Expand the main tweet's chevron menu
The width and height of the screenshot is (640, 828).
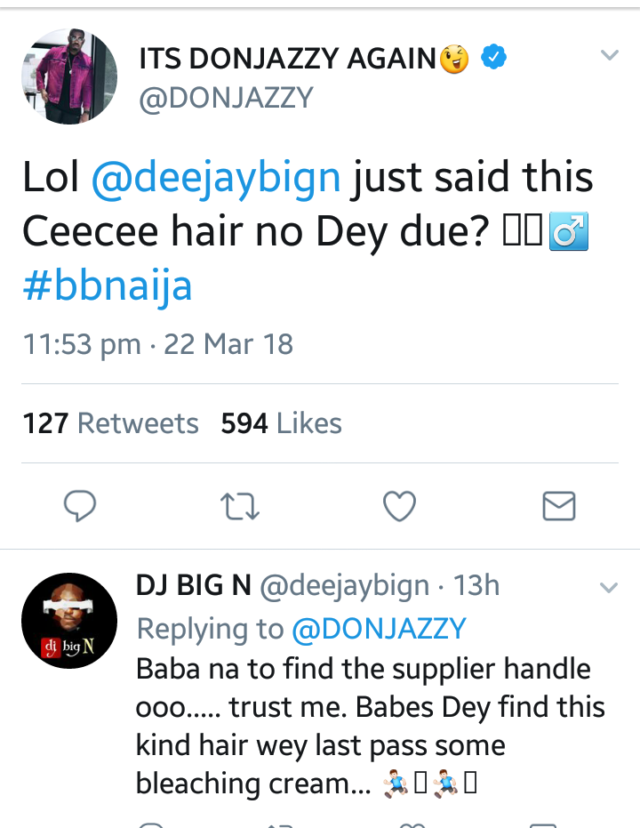tap(609, 56)
